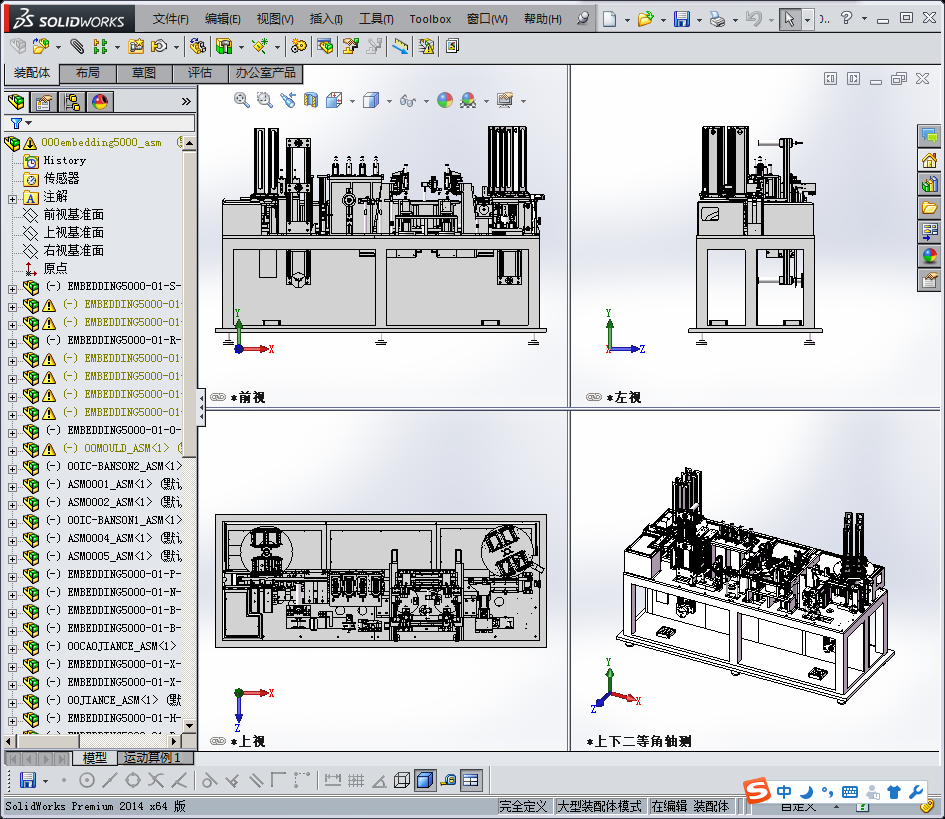Expand the OOMOULD_ASM subassembly node

tap(13, 449)
